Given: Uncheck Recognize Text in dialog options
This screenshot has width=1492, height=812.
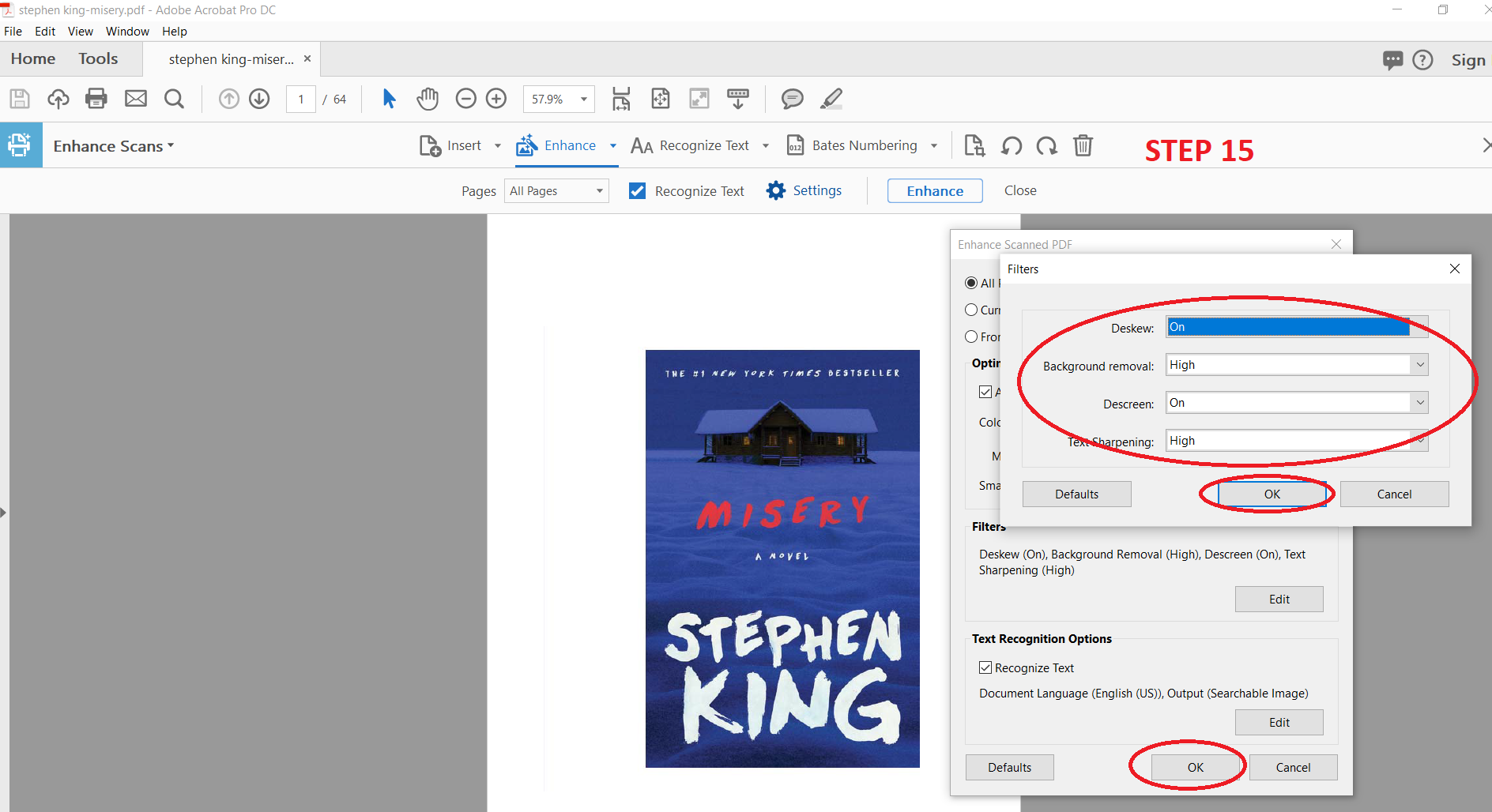Looking at the screenshot, I should click(985, 667).
